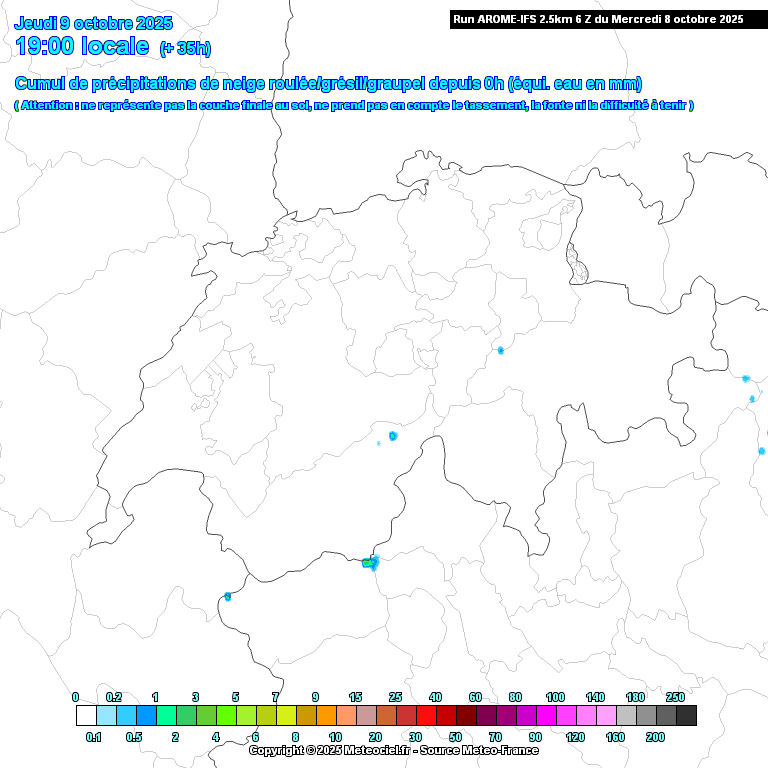The width and height of the screenshot is (768, 768).
Task: Click the "Attention" warning note in parentheses
Action: coord(353,105)
